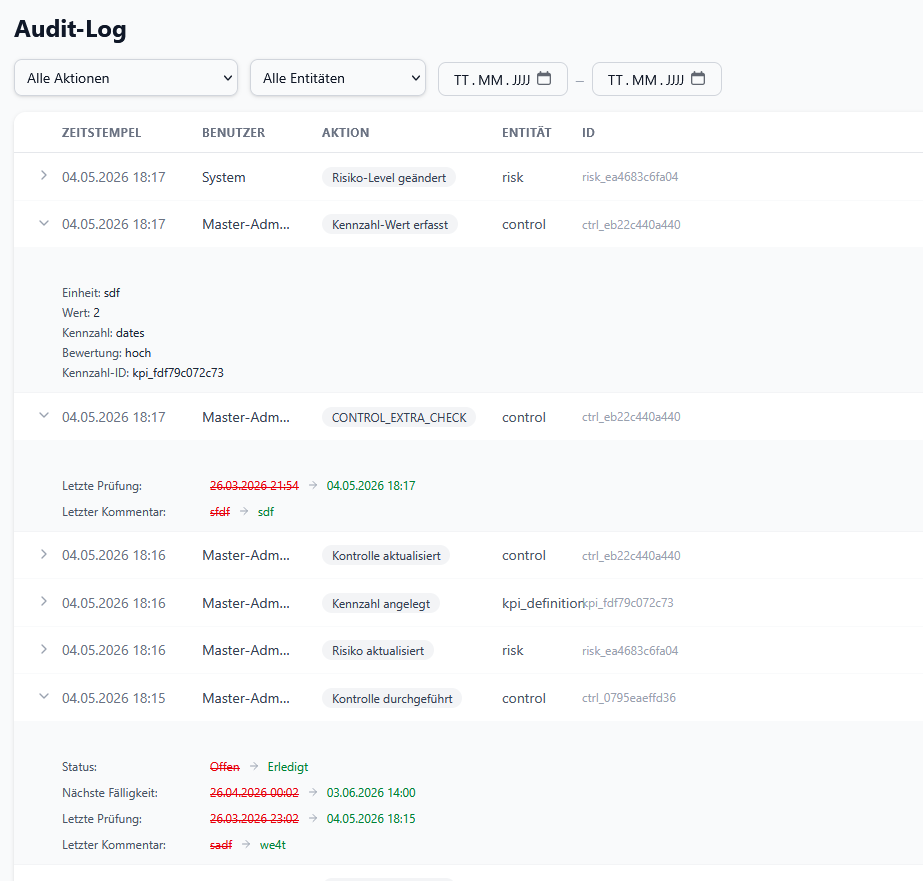
Task: Click the 'kpi_definition' entity cell
Action: tap(542, 603)
